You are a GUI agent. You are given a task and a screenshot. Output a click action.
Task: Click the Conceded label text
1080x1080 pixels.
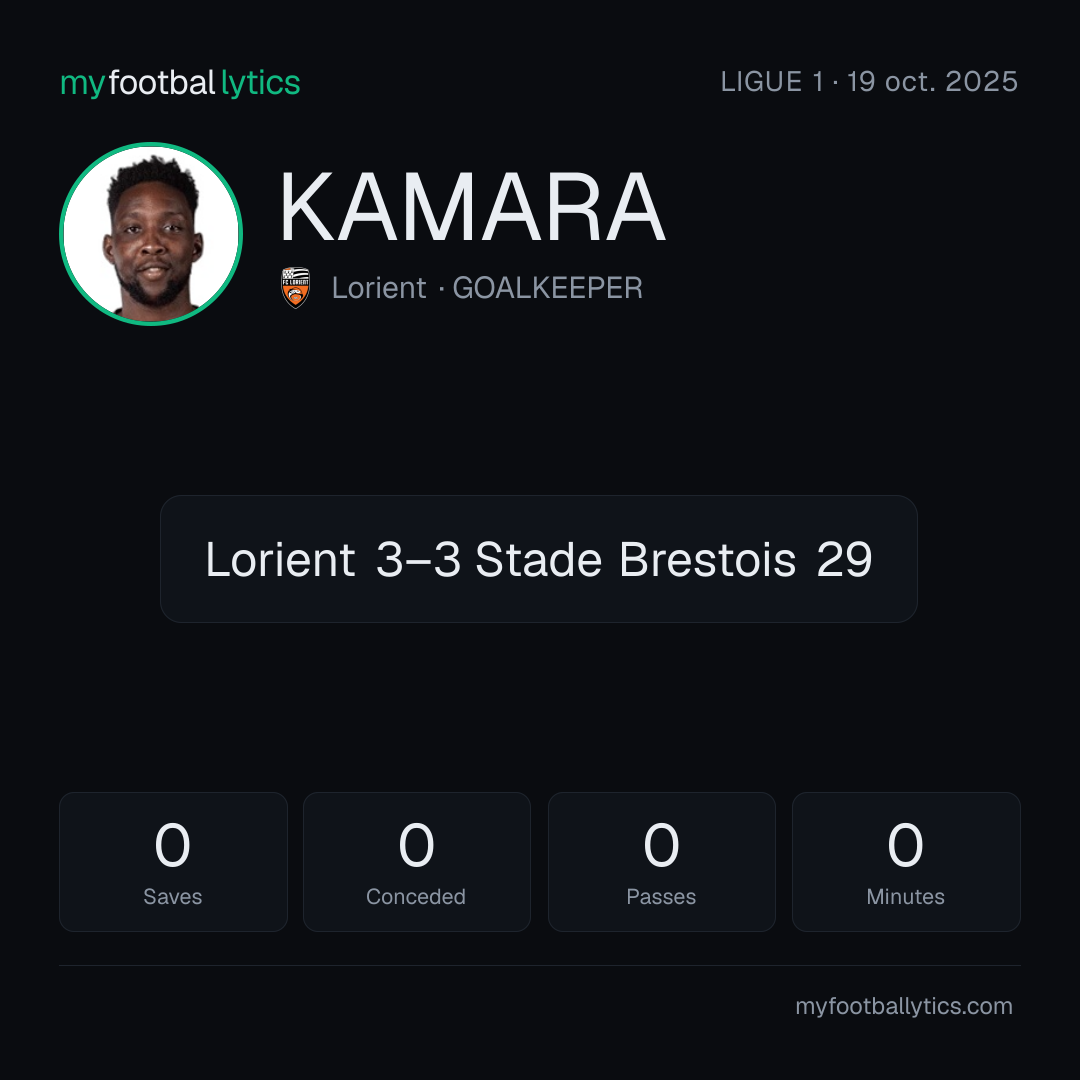416,896
